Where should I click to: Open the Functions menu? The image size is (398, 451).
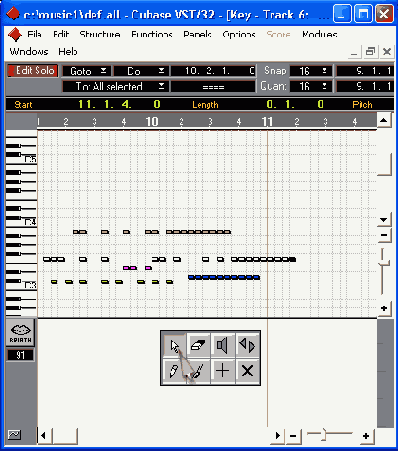click(x=152, y=34)
